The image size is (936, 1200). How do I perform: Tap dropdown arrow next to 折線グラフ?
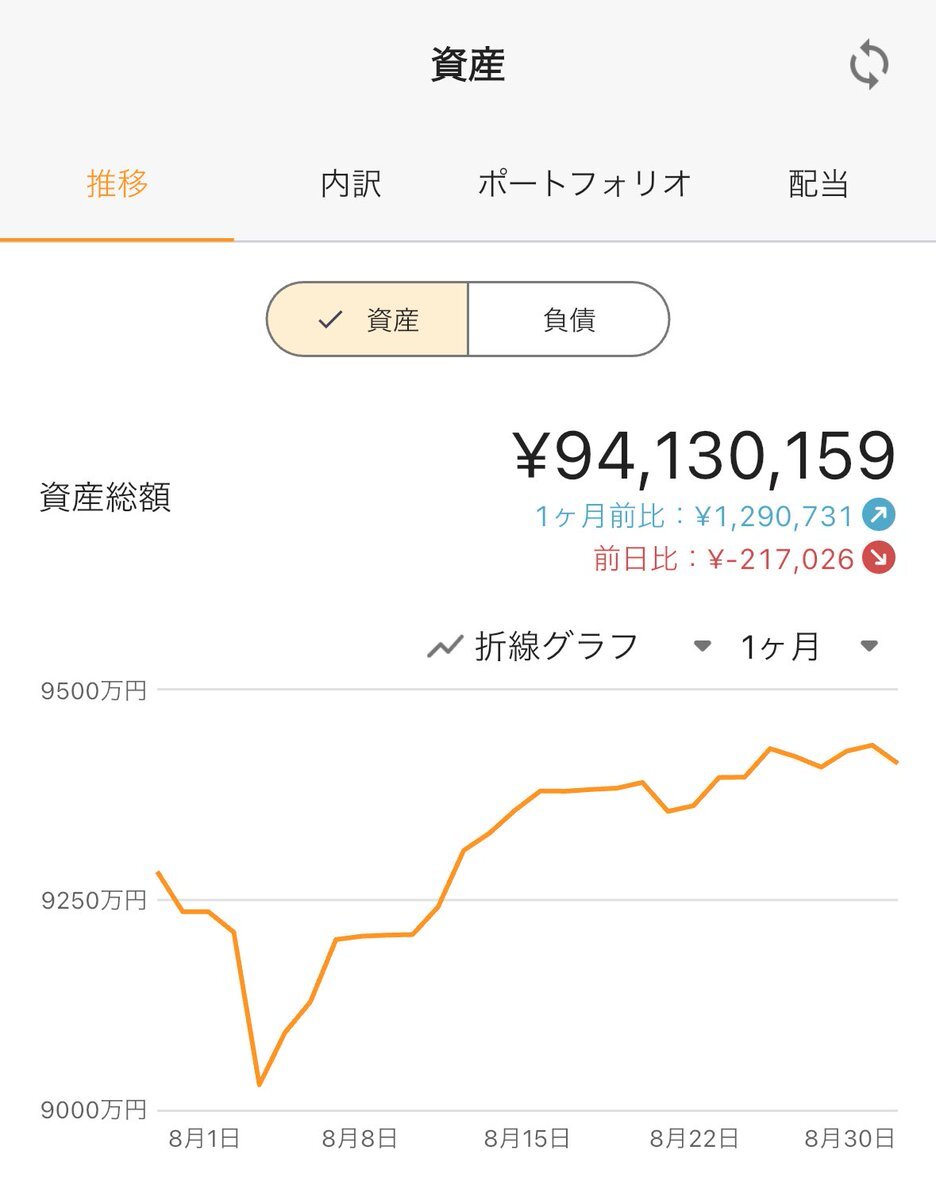click(702, 647)
